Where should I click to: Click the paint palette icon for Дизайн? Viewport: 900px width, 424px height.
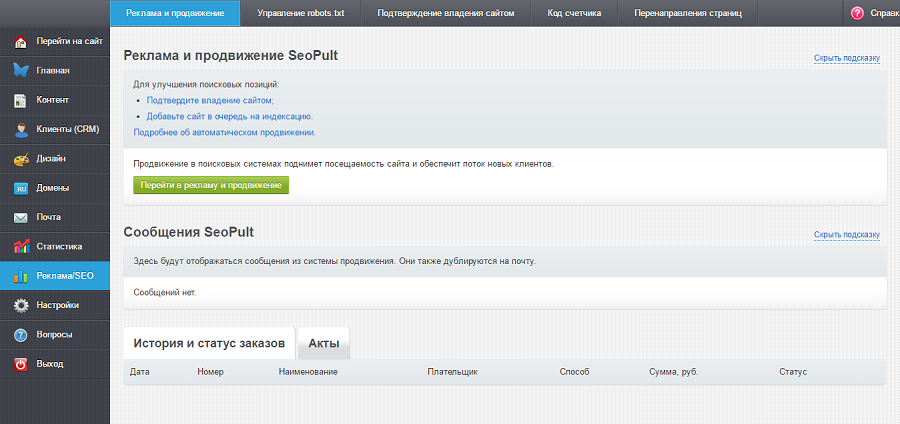pos(21,159)
